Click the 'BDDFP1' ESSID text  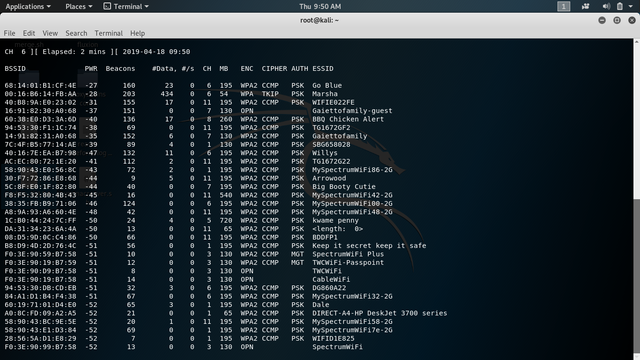325,237
